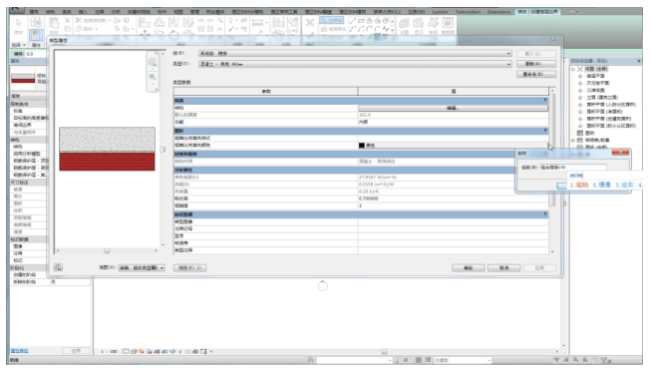Click the black fill color swatch
Viewport: 651px width, 372px height.
pyautogui.click(x=362, y=145)
